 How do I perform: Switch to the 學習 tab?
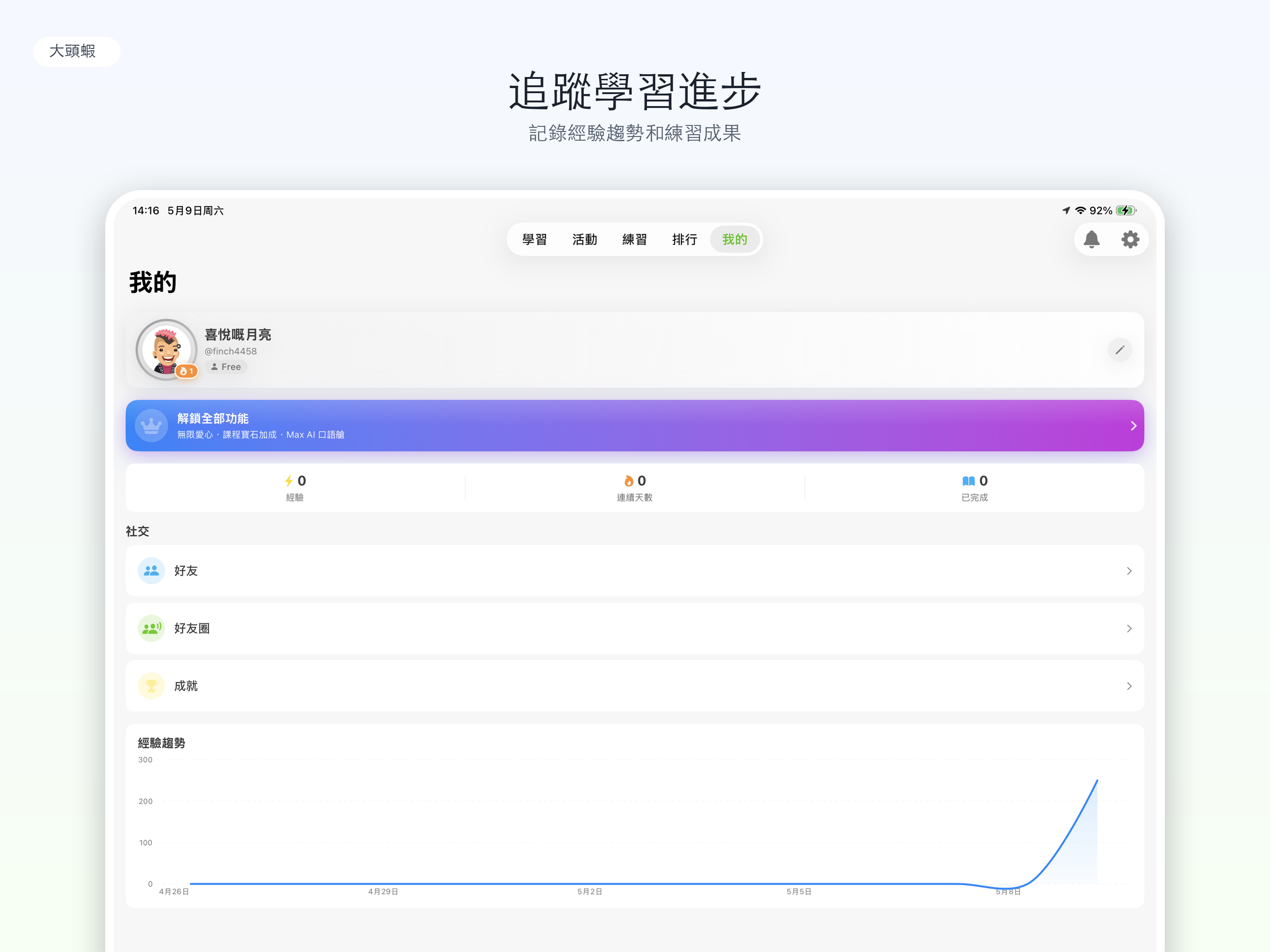point(534,239)
